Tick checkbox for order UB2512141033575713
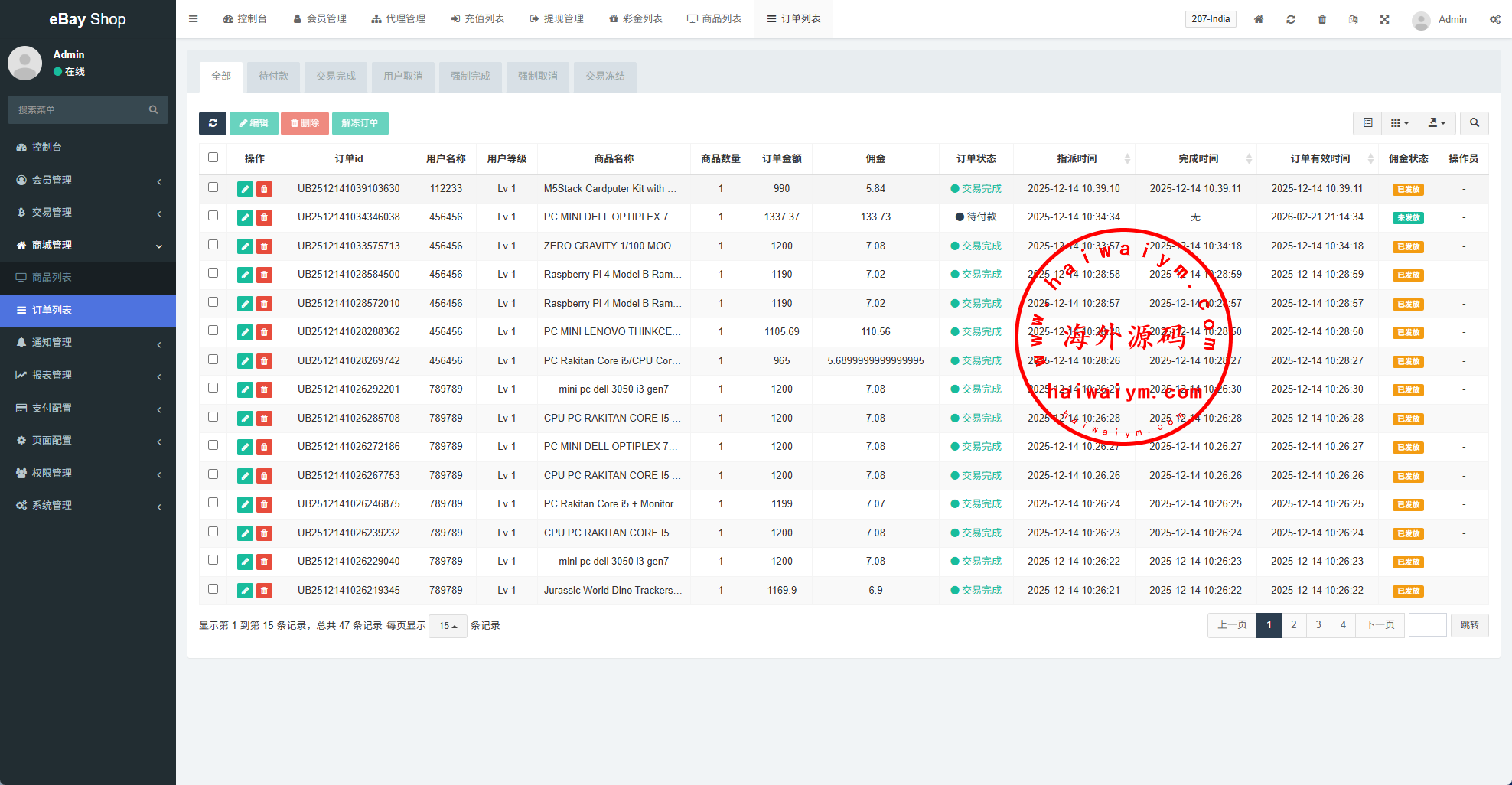The height and width of the screenshot is (785, 1512). [213, 245]
